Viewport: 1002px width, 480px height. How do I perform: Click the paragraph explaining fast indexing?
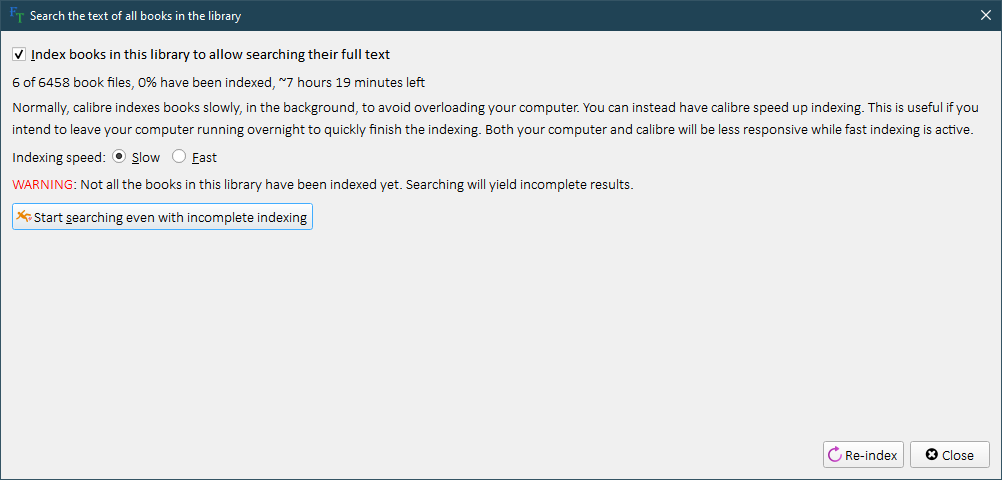coord(495,119)
